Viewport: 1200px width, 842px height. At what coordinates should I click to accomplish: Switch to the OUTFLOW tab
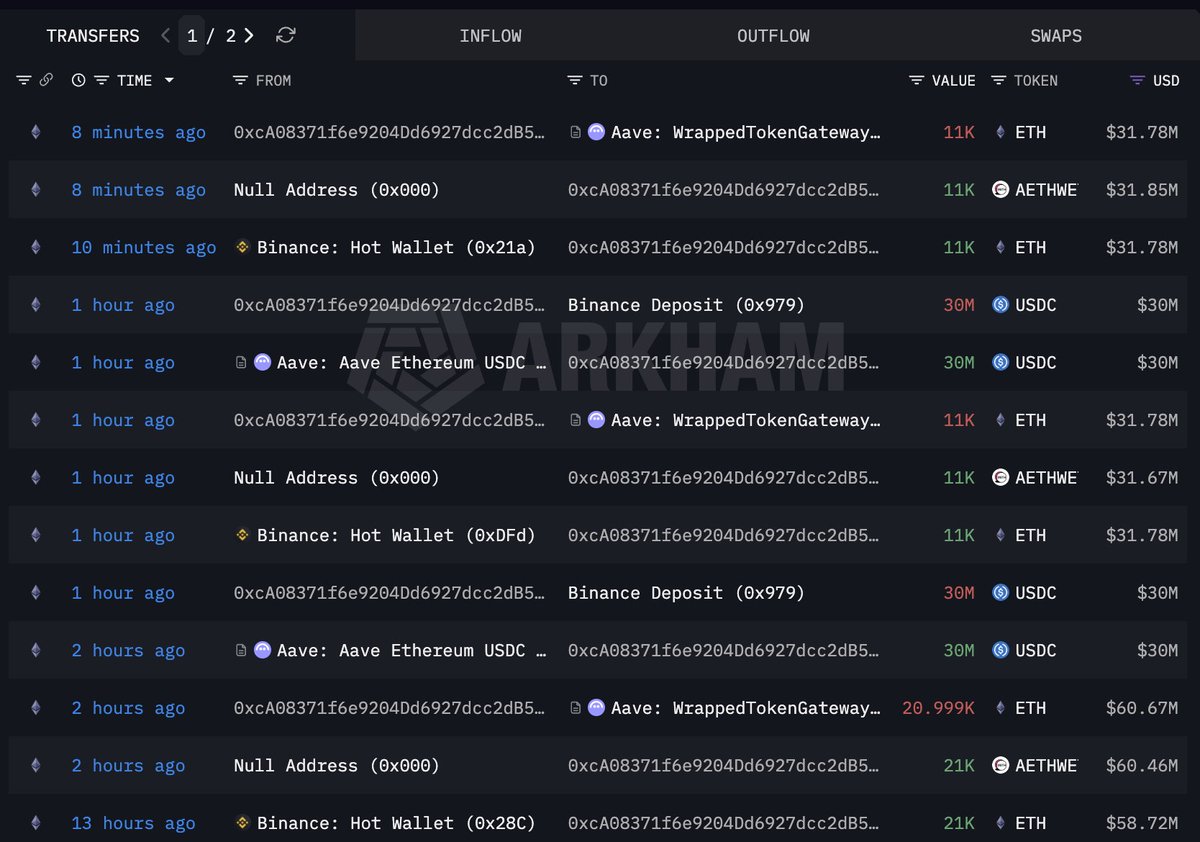point(773,36)
